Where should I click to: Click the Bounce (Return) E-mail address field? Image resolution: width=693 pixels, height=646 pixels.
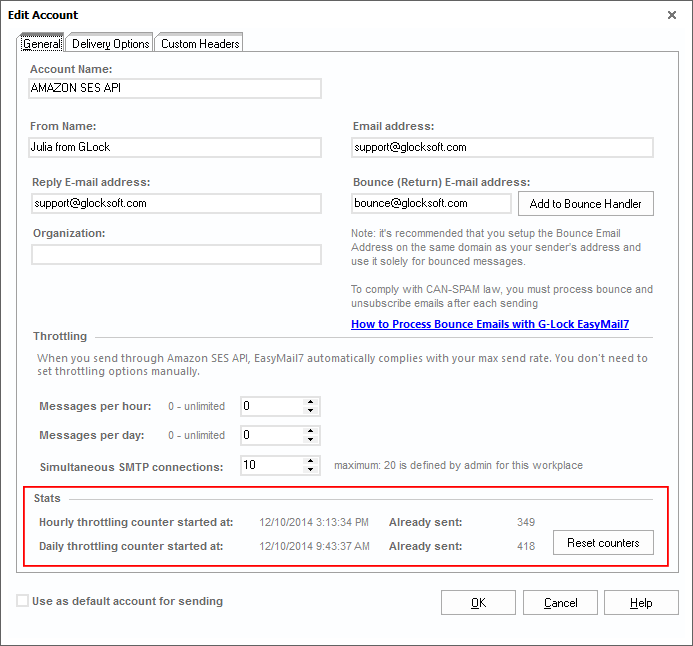431,203
